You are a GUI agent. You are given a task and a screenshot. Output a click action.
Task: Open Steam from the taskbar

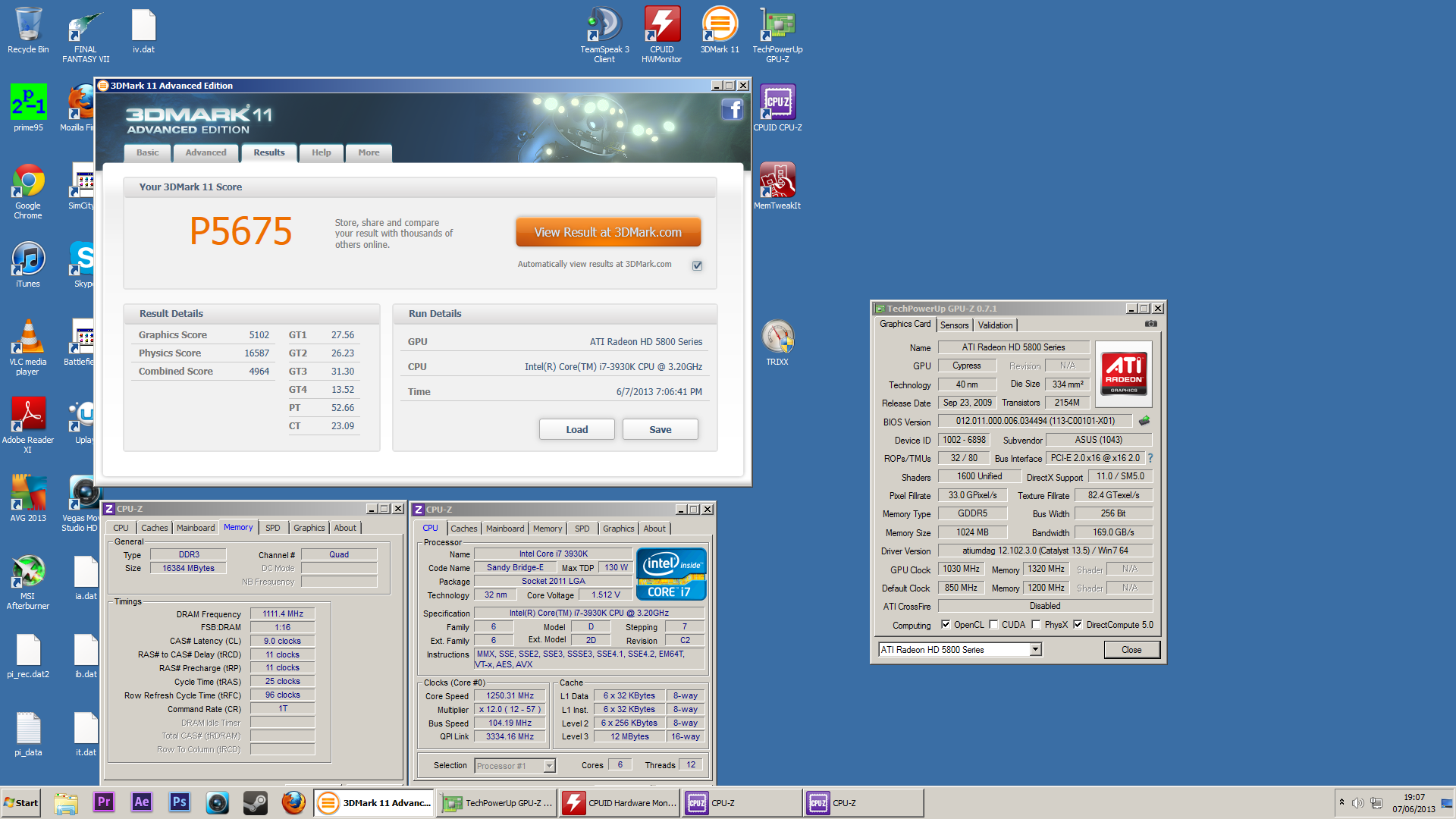click(256, 802)
